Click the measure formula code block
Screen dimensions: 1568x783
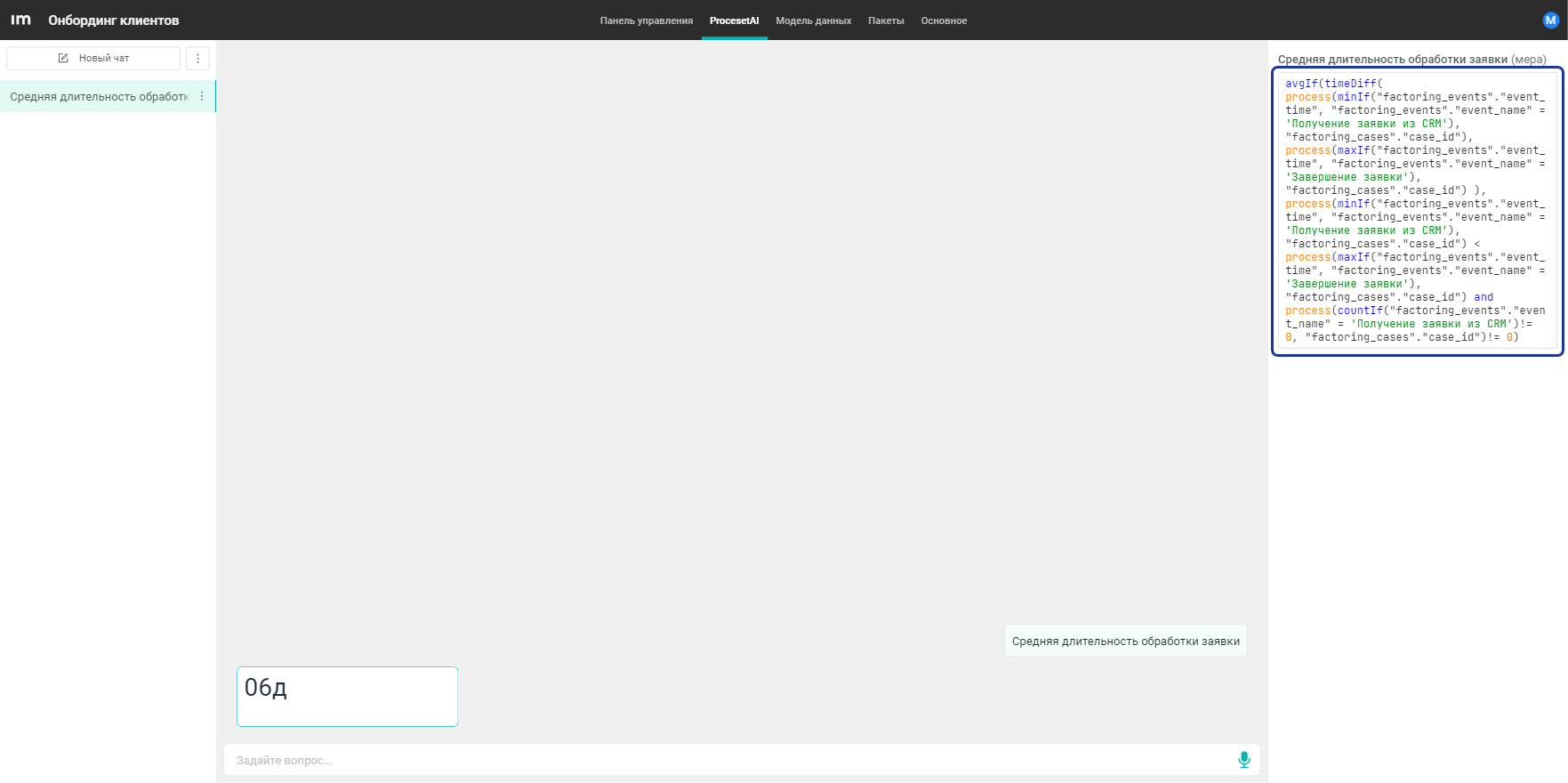(x=1418, y=211)
